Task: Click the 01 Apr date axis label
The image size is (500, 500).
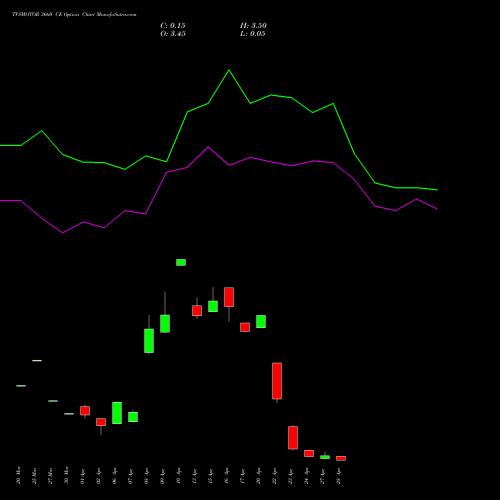Action: [83, 476]
